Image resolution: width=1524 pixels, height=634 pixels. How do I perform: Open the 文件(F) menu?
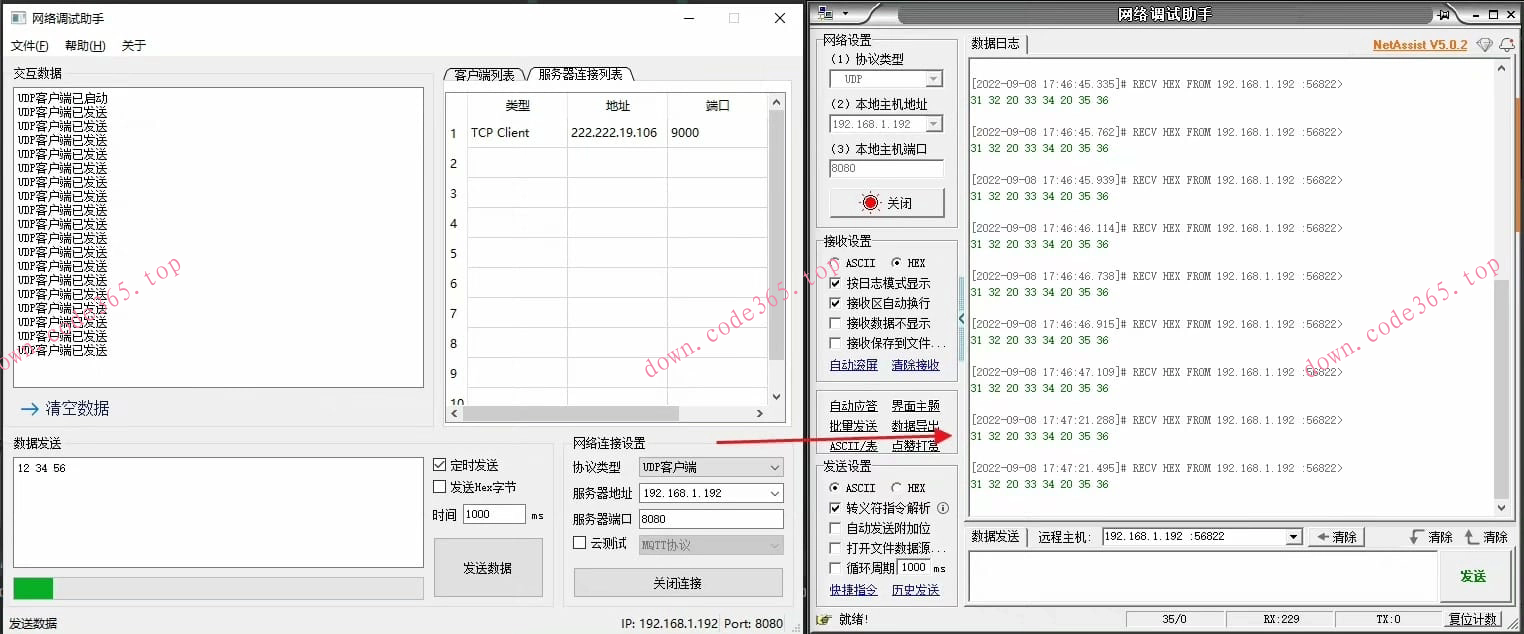[29, 45]
